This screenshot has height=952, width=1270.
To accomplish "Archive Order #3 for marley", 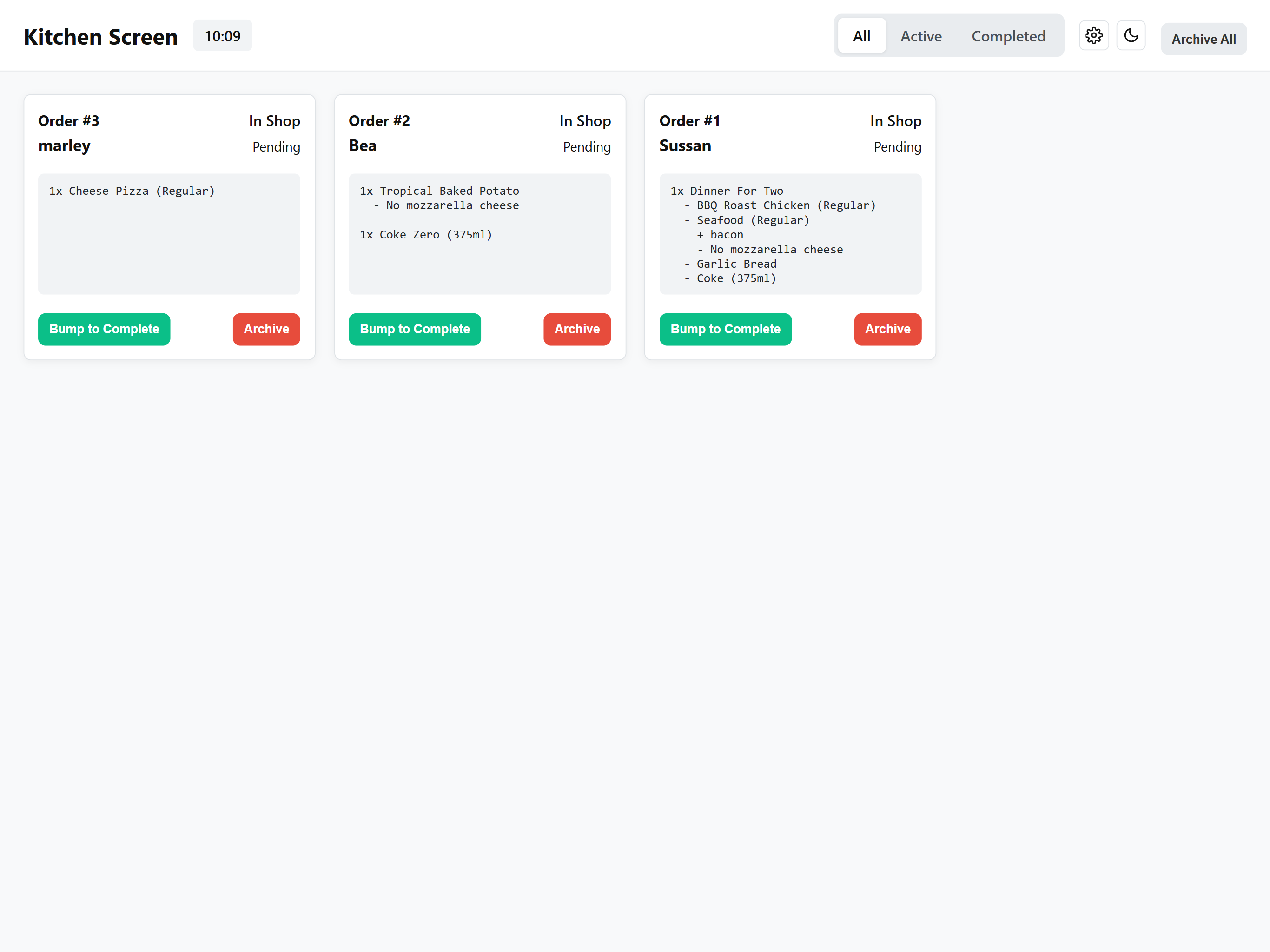I will [x=266, y=329].
